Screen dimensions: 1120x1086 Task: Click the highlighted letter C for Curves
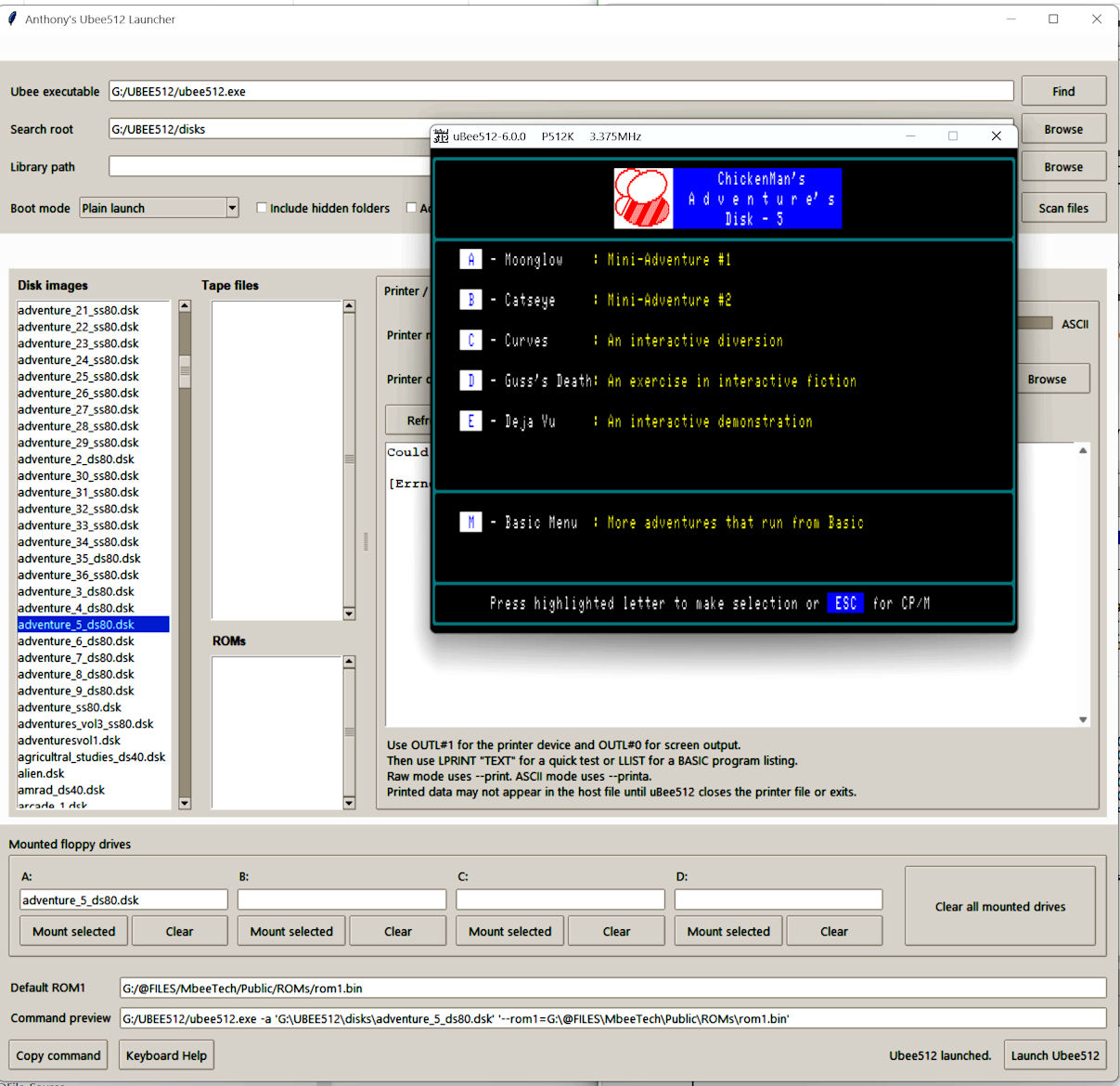click(470, 341)
